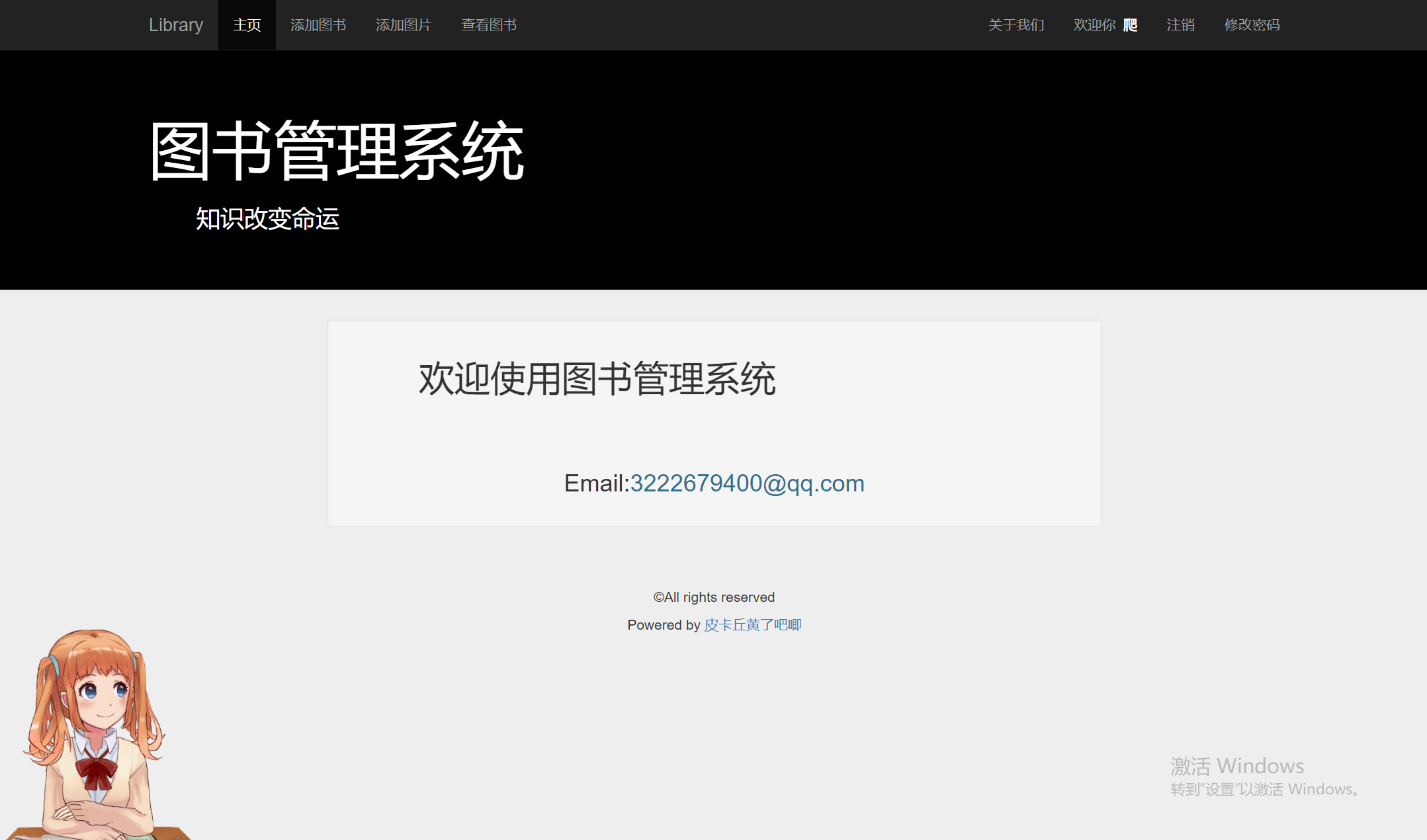Click the 知识改变命运 subtitle

pyautogui.click(x=267, y=219)
